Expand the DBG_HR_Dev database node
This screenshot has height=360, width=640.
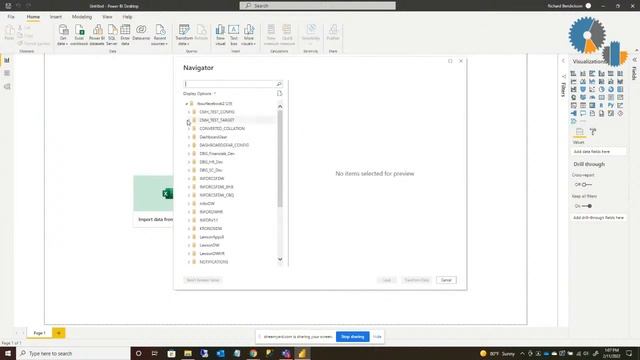tap(189, 162)
